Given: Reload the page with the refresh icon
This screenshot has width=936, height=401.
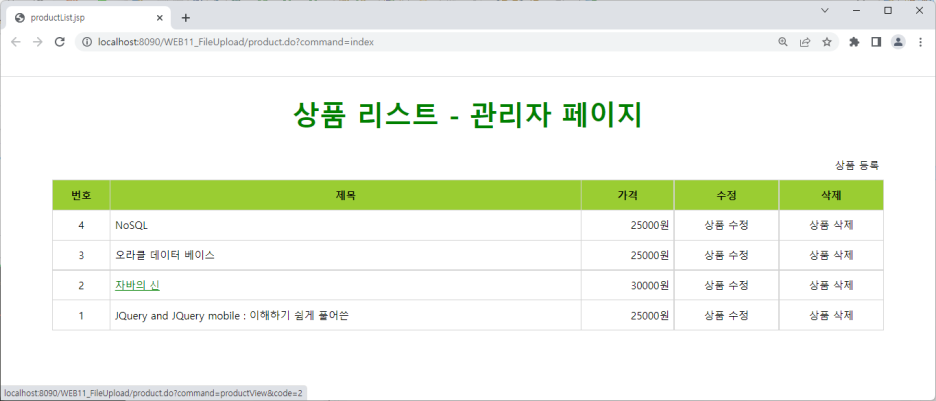Looking at the screenshot, I should click(59, 42).
